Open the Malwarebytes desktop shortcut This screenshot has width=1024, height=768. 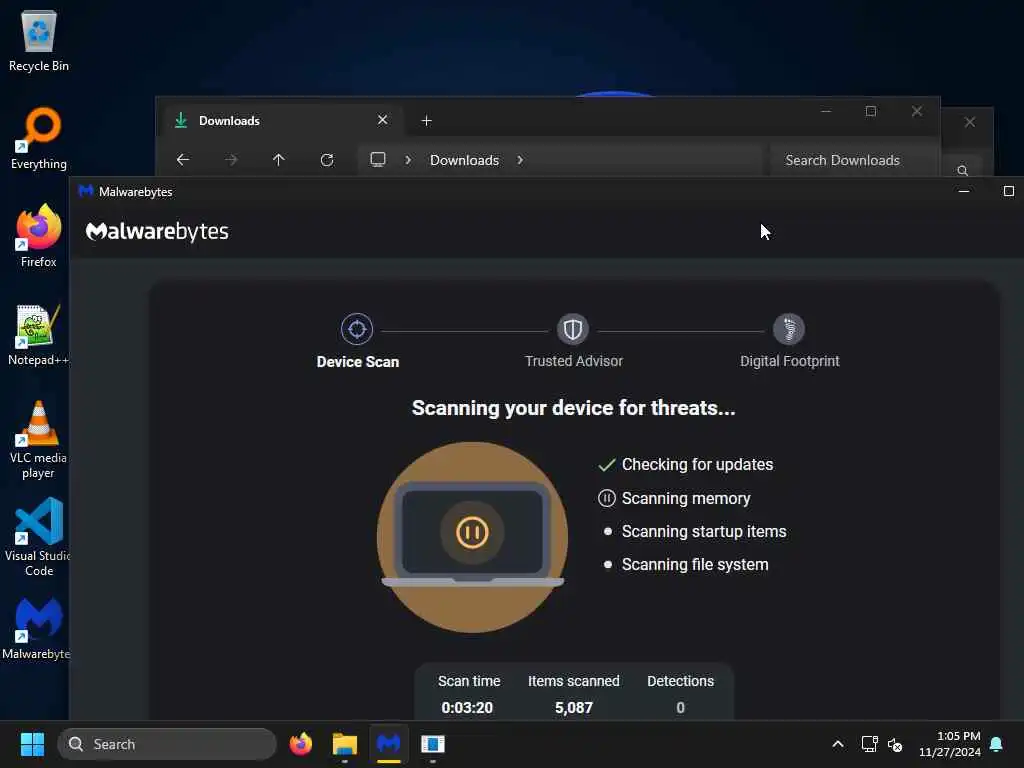39,628
